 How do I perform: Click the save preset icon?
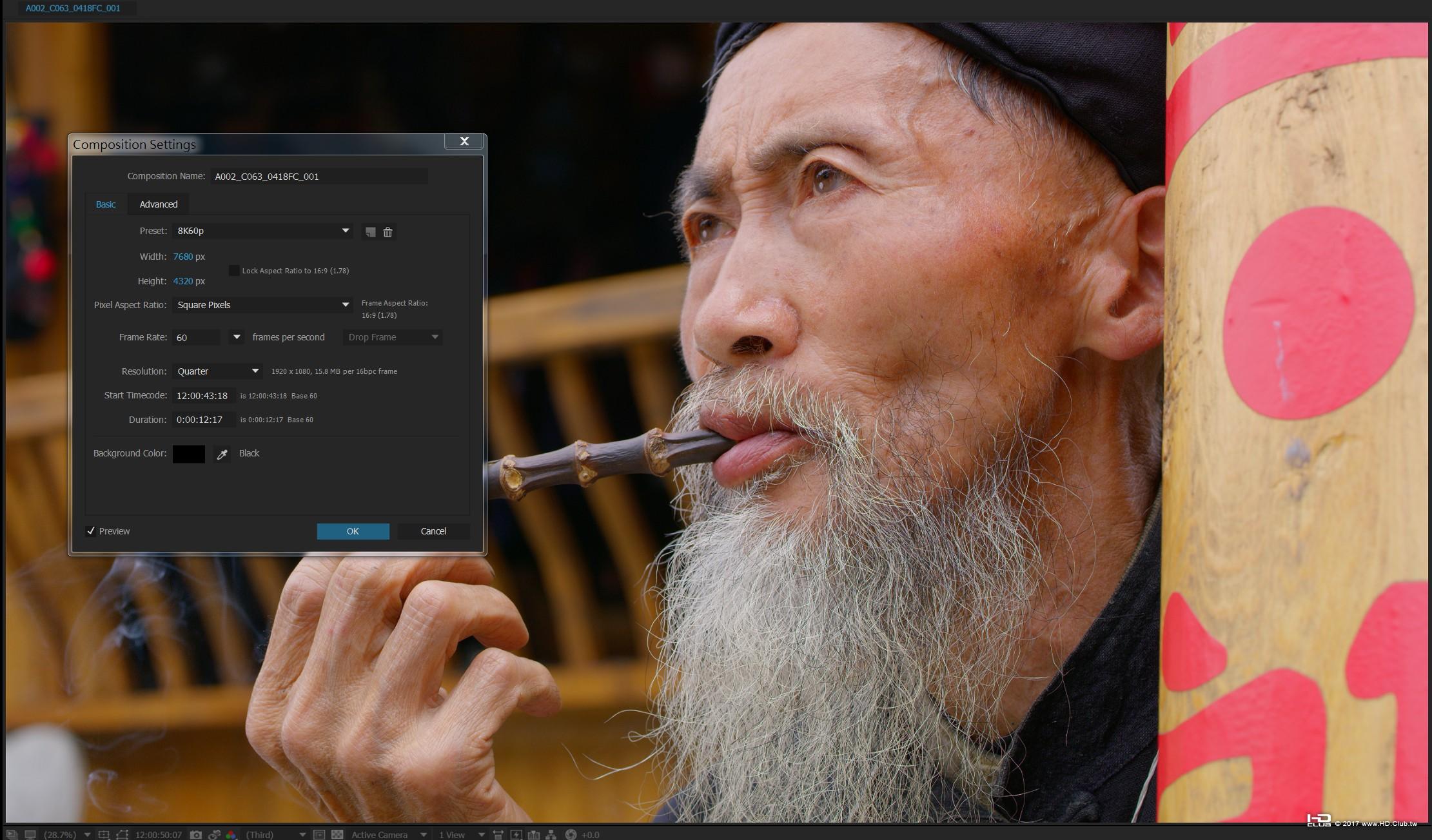pos(370,232)
